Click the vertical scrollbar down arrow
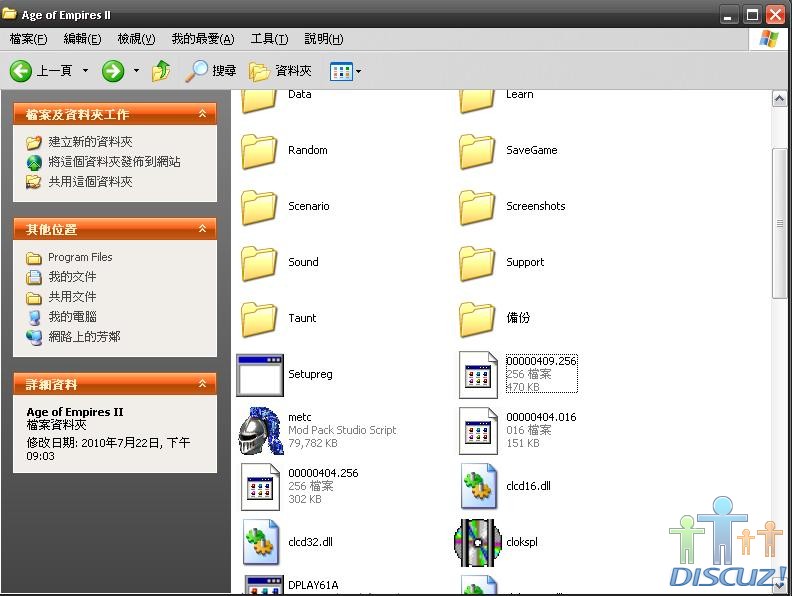The height and width of the screenshot is (596, 792). [x=781, y=585]
